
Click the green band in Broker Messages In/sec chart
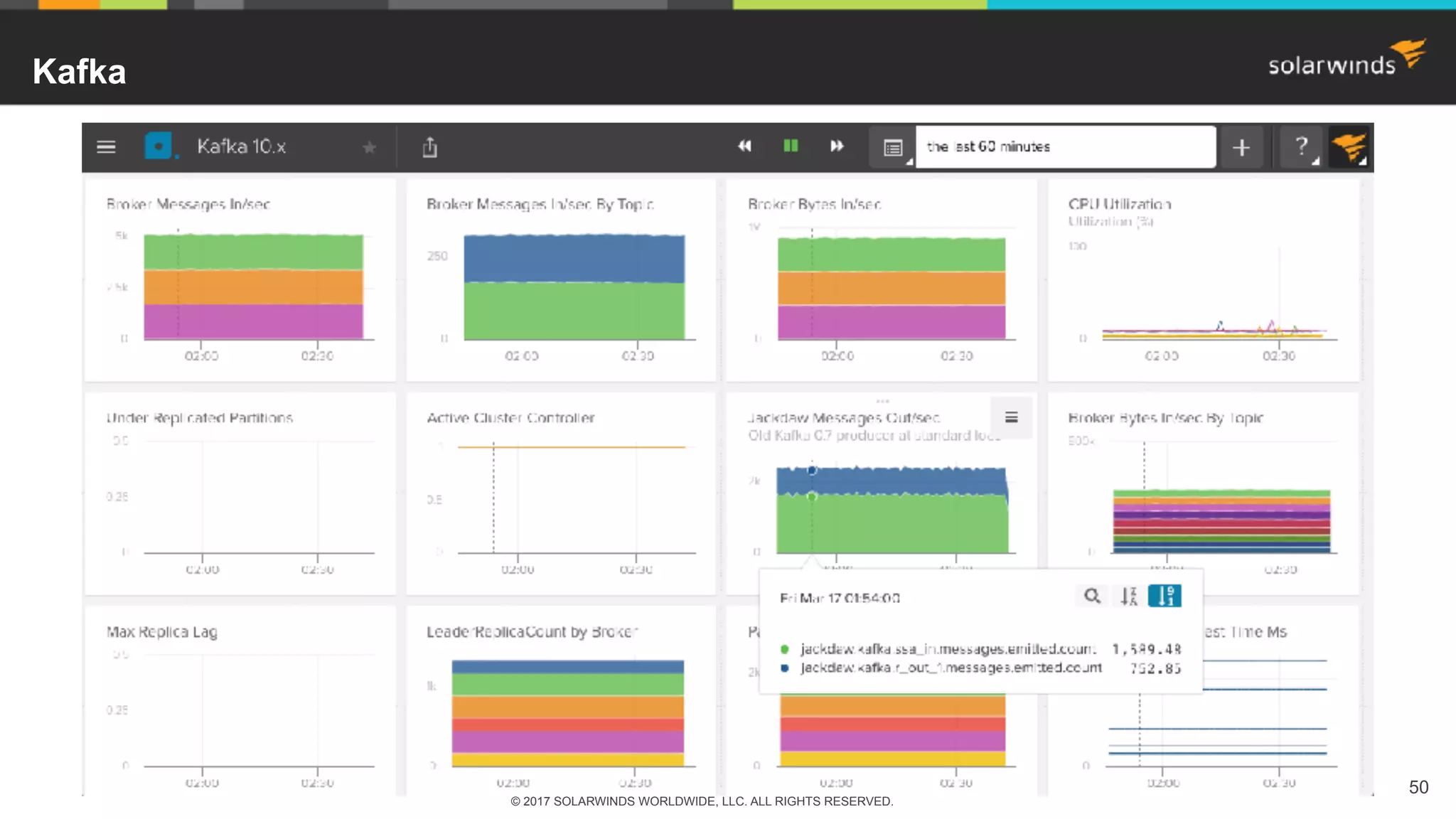tap(253, 252)
